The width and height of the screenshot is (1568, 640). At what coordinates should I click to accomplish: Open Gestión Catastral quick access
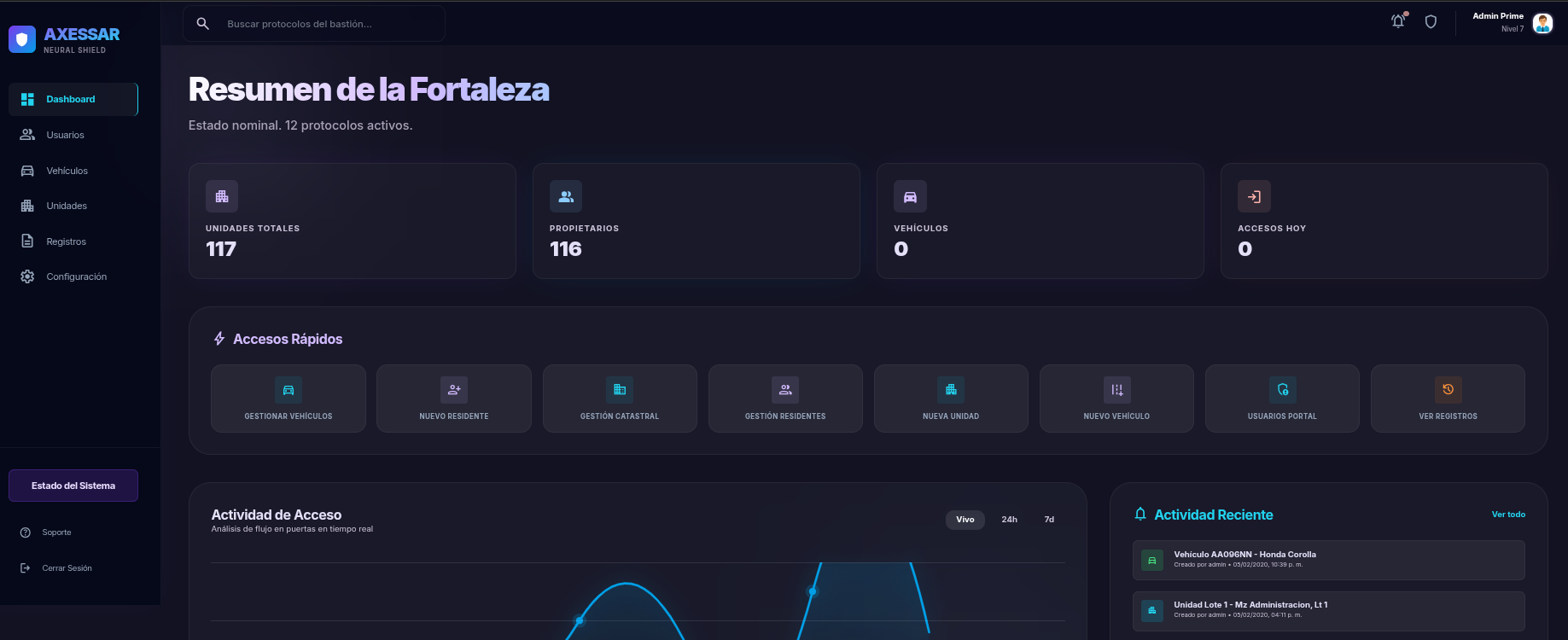(620, 399)
